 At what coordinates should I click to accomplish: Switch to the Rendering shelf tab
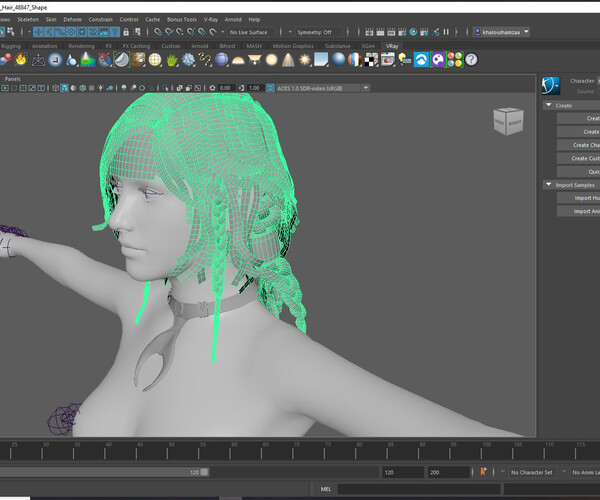pyautogui.click(x=81, y=46)
